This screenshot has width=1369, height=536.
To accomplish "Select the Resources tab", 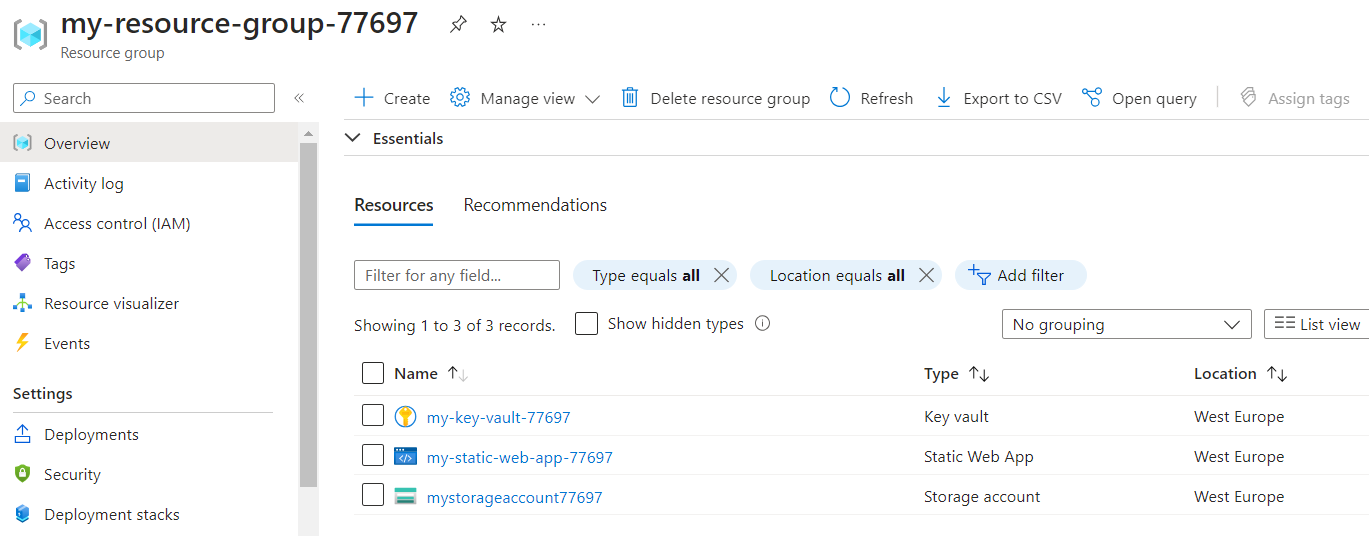I will tap(394, 205).
